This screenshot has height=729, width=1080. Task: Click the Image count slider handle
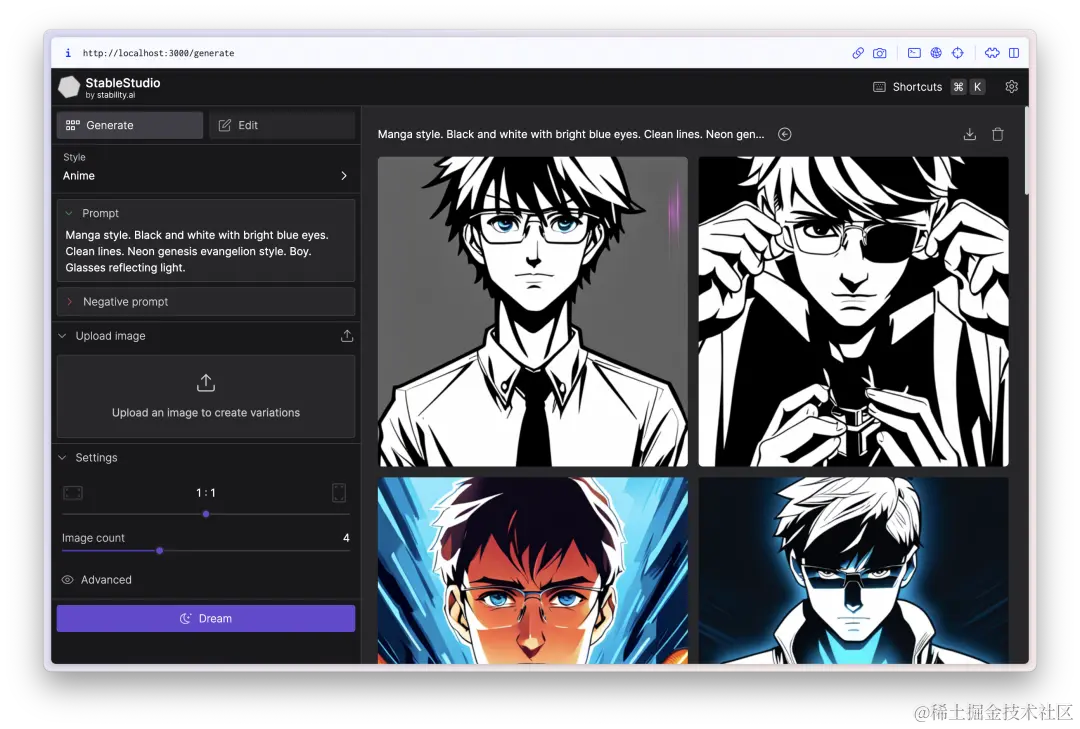(160, 551)
